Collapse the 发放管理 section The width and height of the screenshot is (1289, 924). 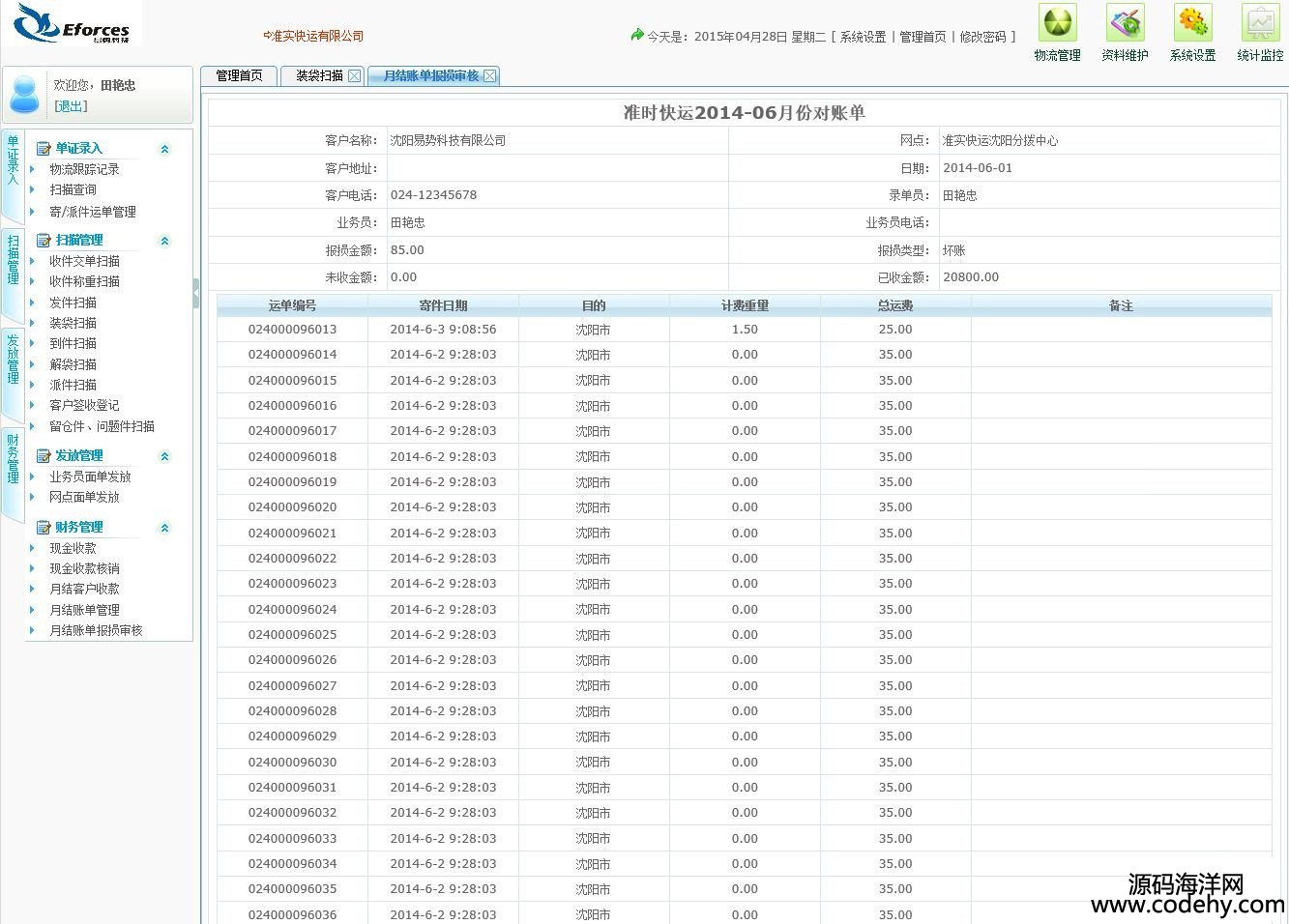coord(164,456)
